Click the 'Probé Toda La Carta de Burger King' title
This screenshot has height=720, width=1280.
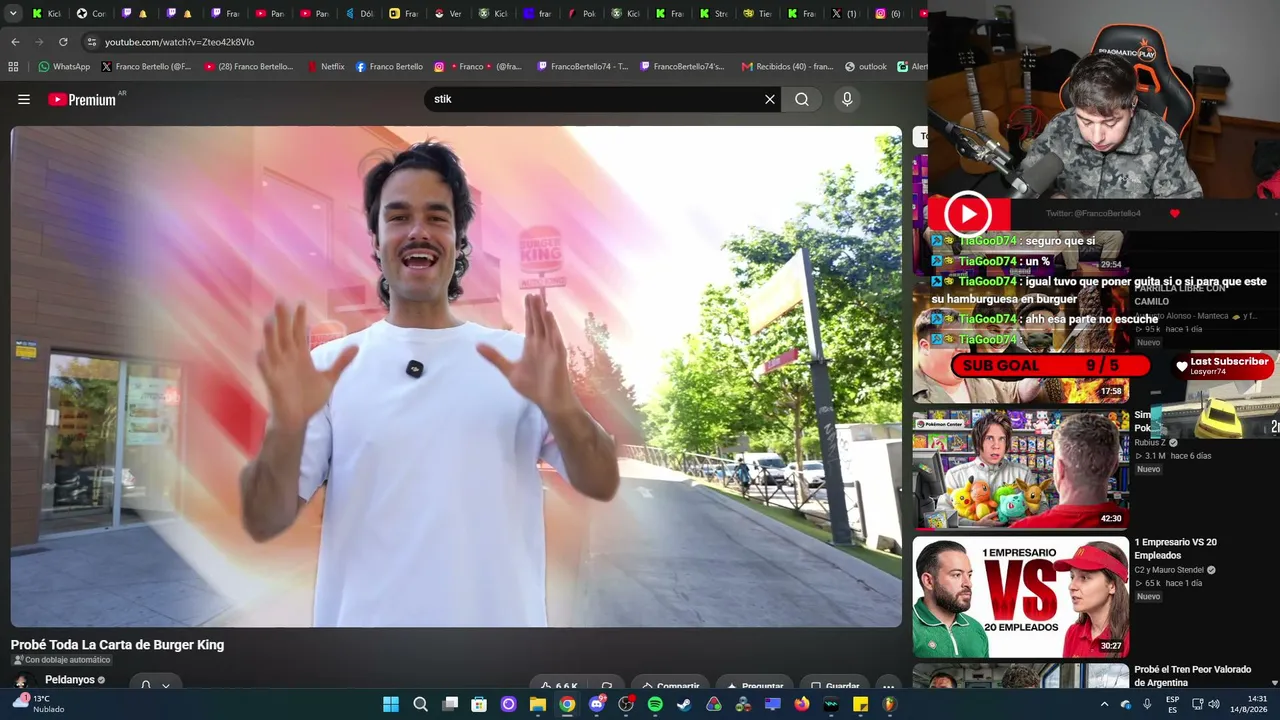117,645
